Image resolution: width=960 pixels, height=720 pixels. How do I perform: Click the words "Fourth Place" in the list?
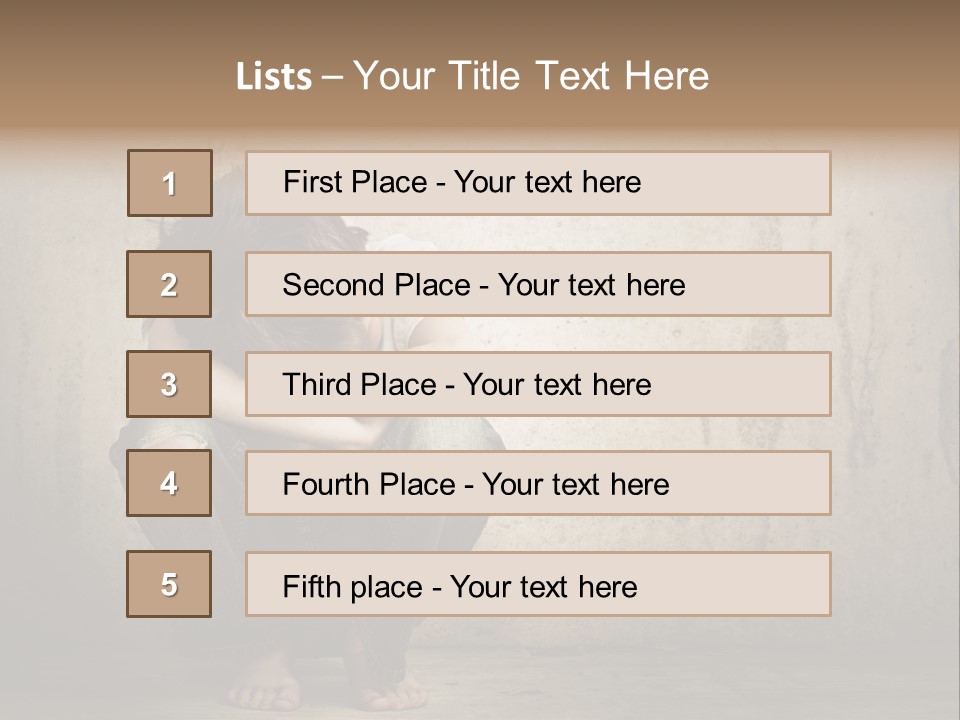coord(368,485)
